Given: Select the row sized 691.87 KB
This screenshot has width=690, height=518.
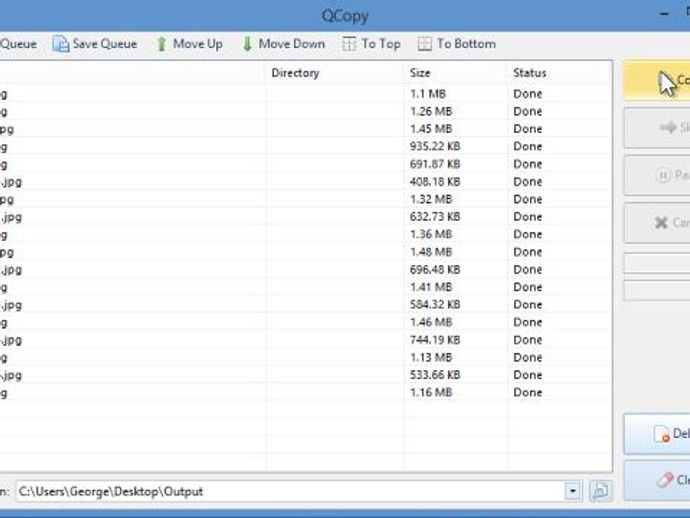Looking at the screenshot, I should (306, 164).
